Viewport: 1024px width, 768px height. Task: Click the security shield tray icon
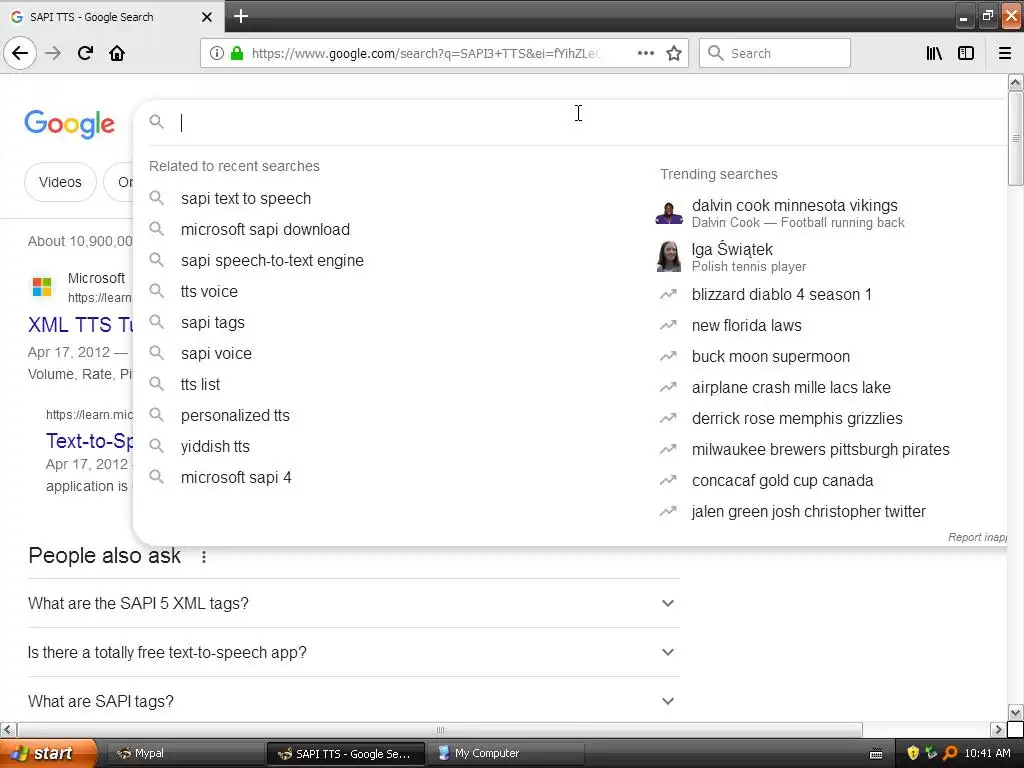[x=913, y=753]
